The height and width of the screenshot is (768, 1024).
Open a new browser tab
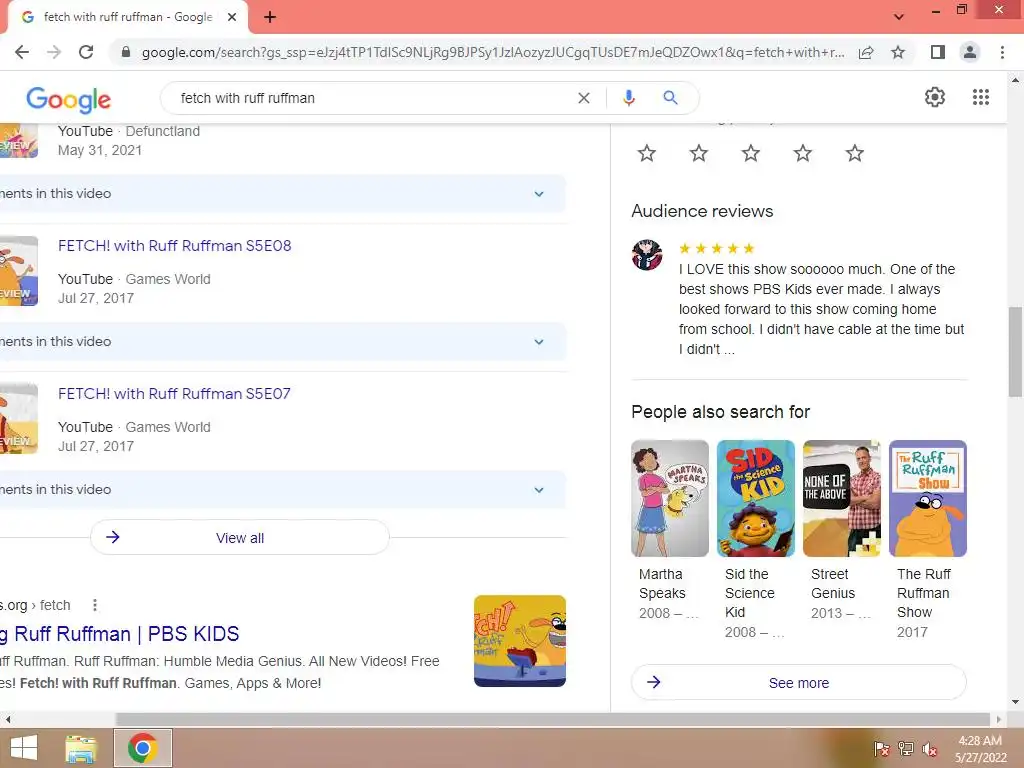click(x=270, y=17)
